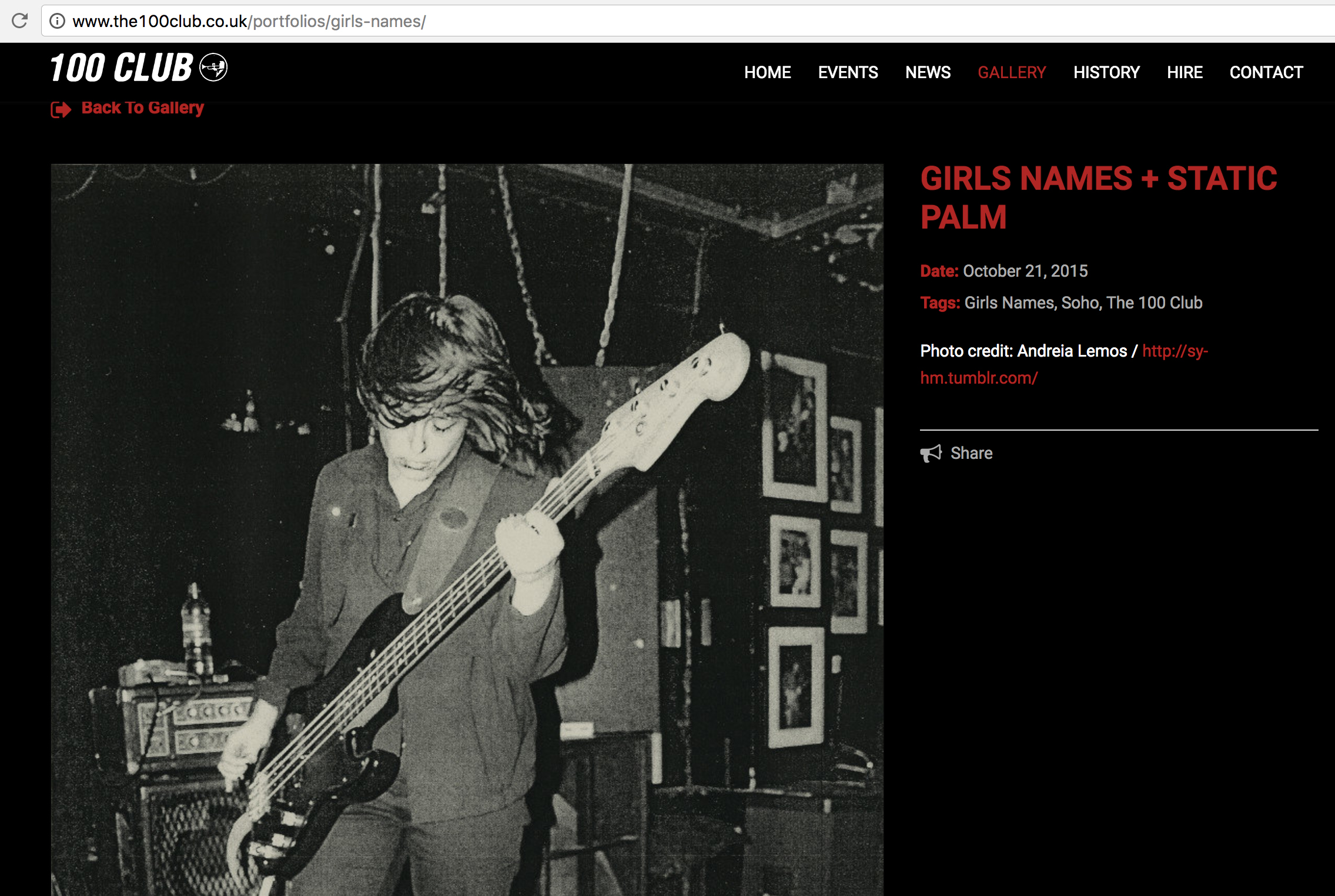Click the bassist performance photo
Screen dimensions: 1335x896
[x=467, y=529]
